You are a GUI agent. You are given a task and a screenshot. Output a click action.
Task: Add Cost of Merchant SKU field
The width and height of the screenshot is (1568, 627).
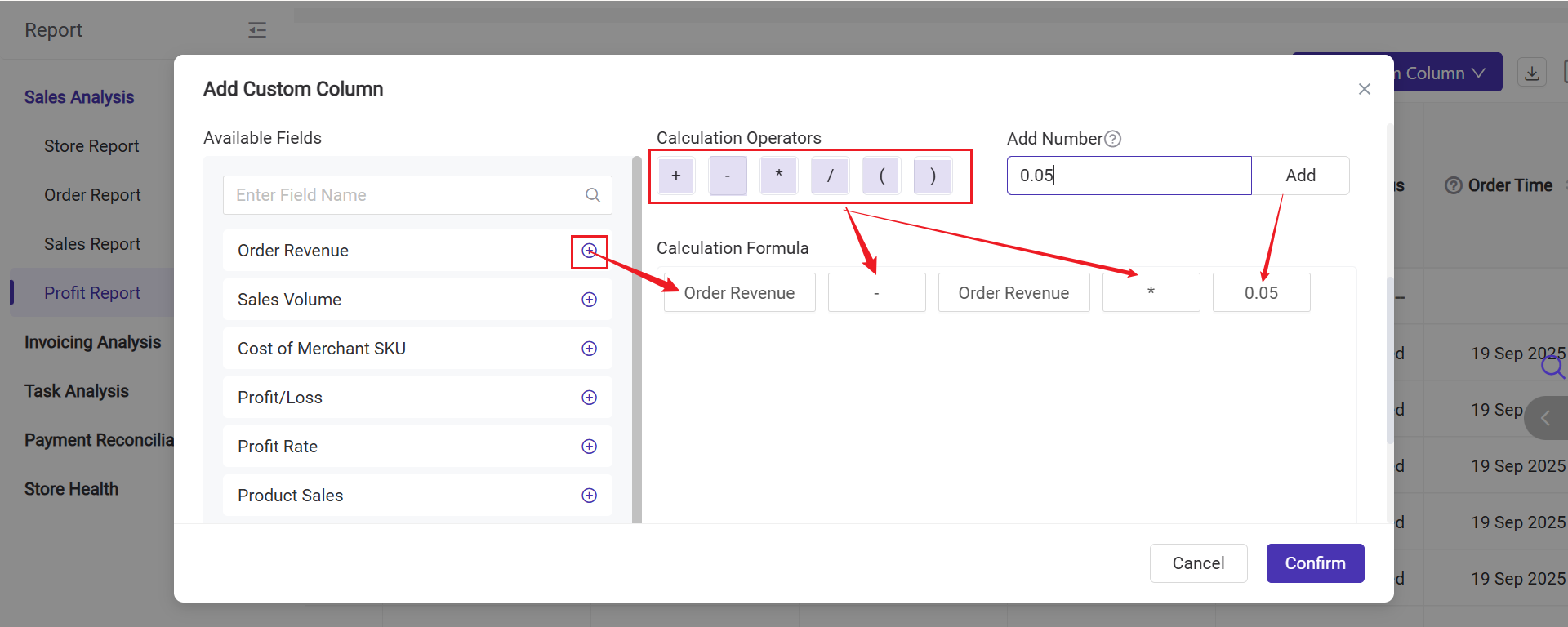pyautogui.click(x=589, y=349)
